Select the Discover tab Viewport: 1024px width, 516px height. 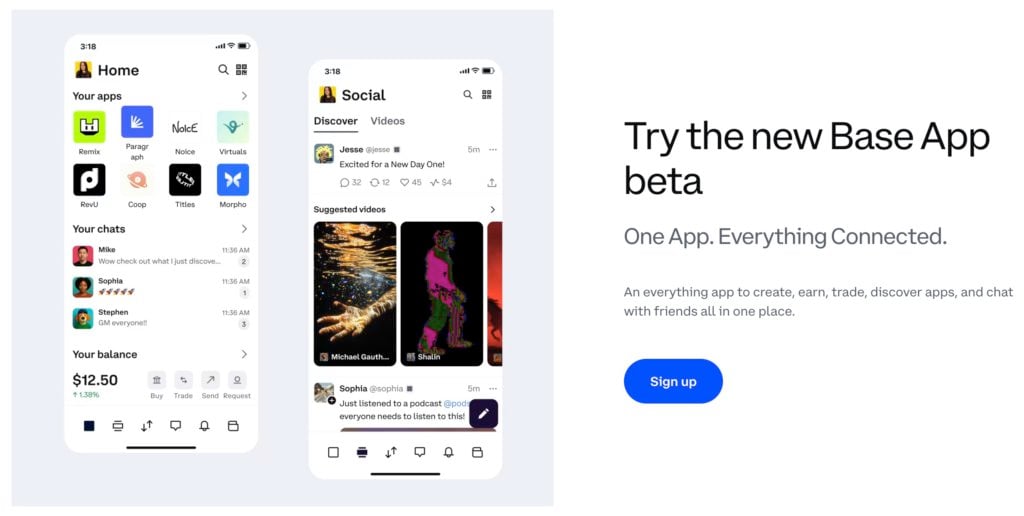pos(336,121)
